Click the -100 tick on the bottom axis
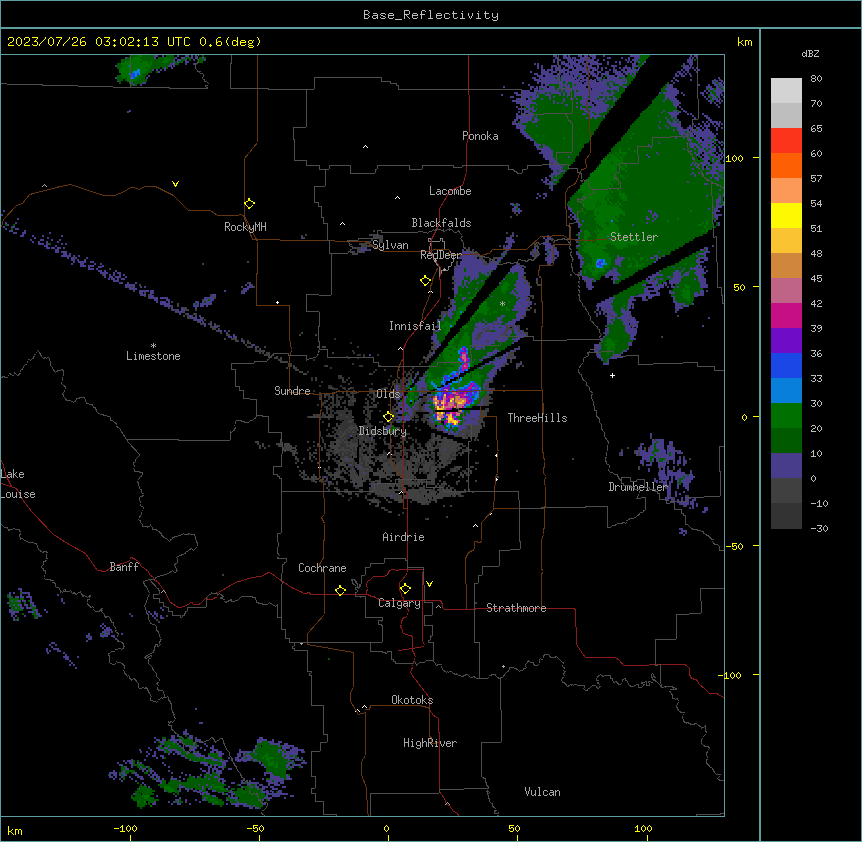The height and width of the screenshot is (842, 862). (x=125, y=828)
